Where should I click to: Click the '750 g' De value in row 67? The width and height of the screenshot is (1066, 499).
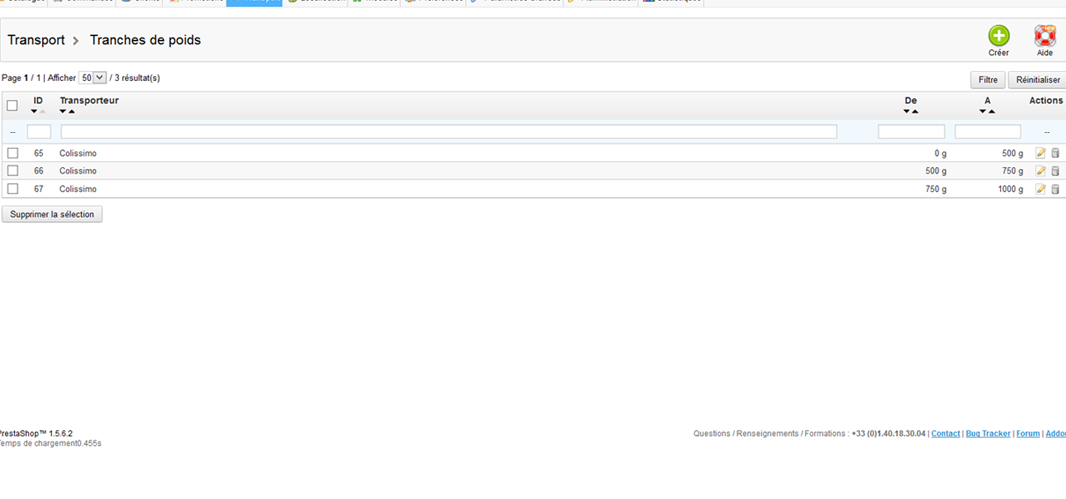[x=936, y=189]
